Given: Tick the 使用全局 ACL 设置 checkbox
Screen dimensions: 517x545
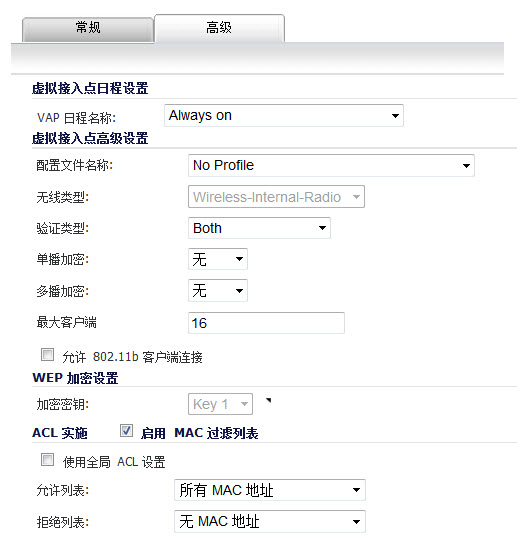Looking at the screenshot, I should pos(47,460).
